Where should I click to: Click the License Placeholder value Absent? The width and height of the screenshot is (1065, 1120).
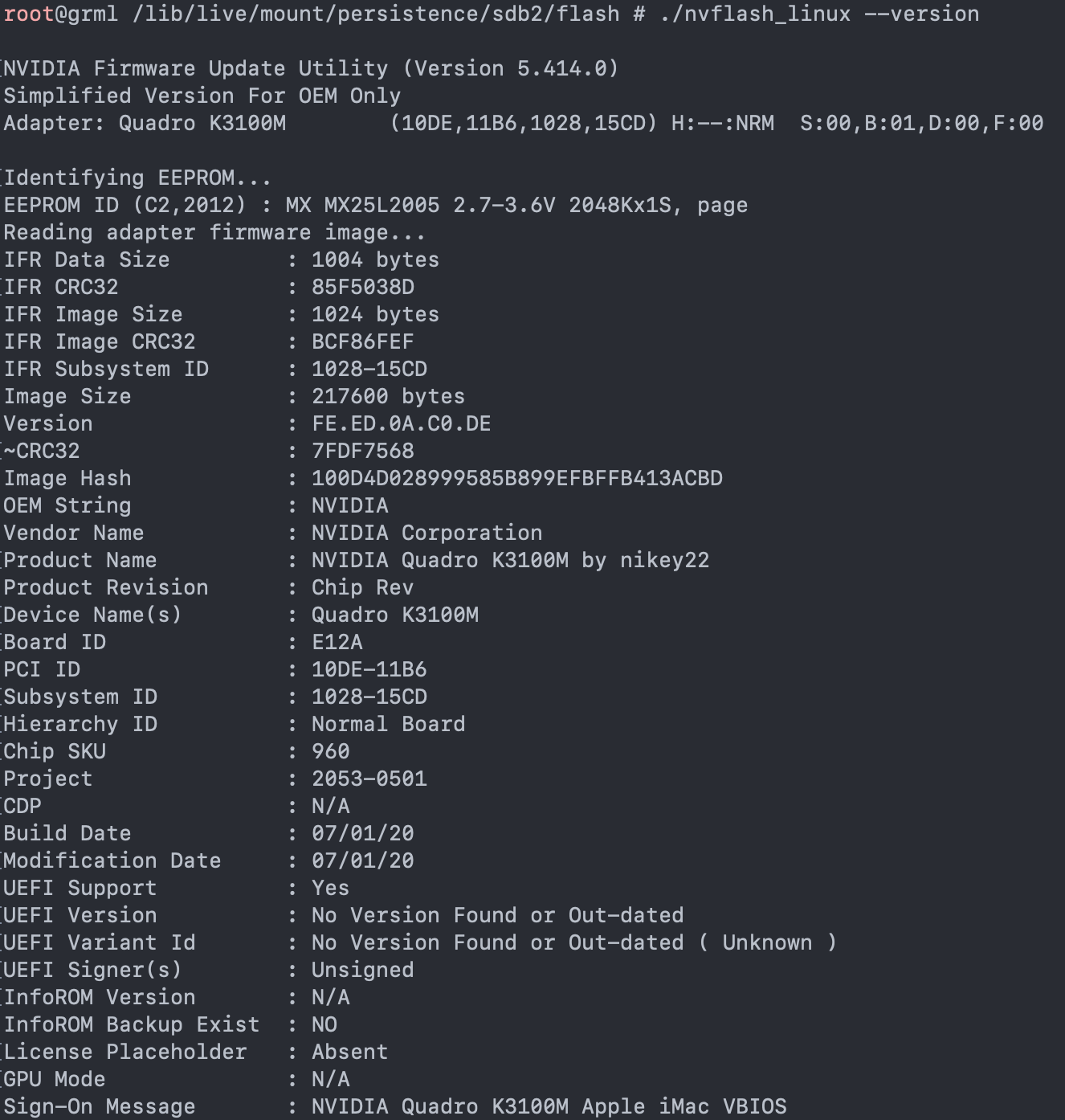click(349, 1052)
